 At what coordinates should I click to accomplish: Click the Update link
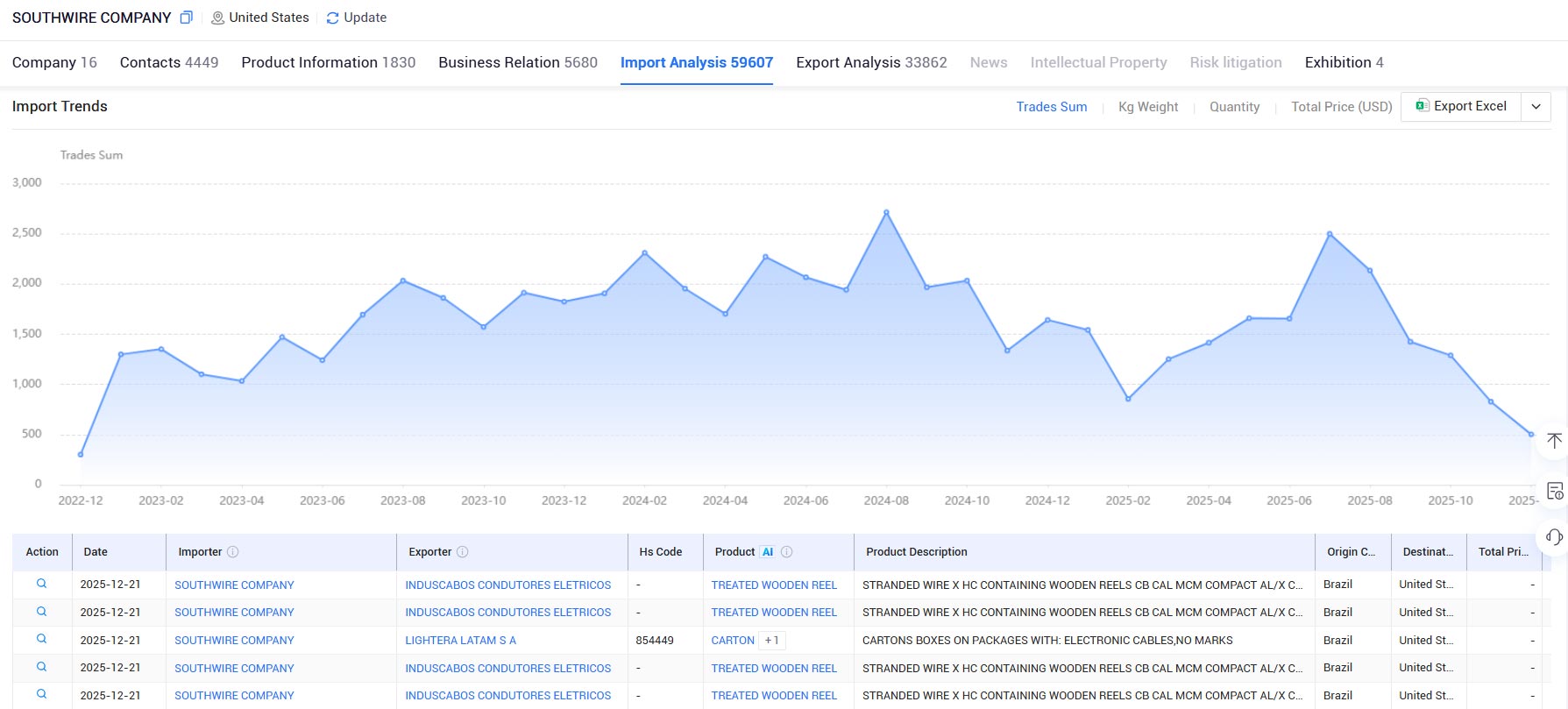[x=365, y=18]
